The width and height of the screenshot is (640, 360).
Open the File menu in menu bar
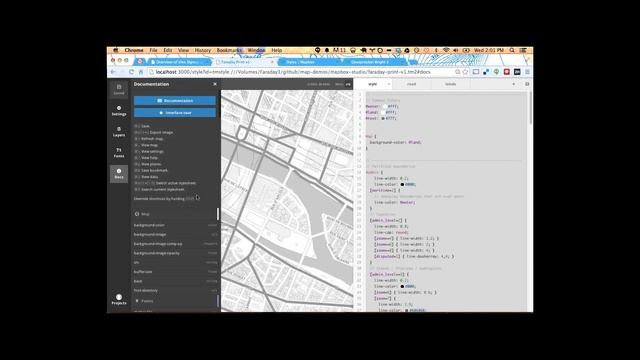click(x=153, y=50)
